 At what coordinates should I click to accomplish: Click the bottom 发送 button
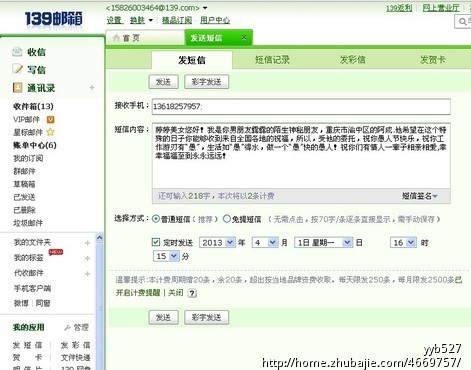[x=163, y=317]
